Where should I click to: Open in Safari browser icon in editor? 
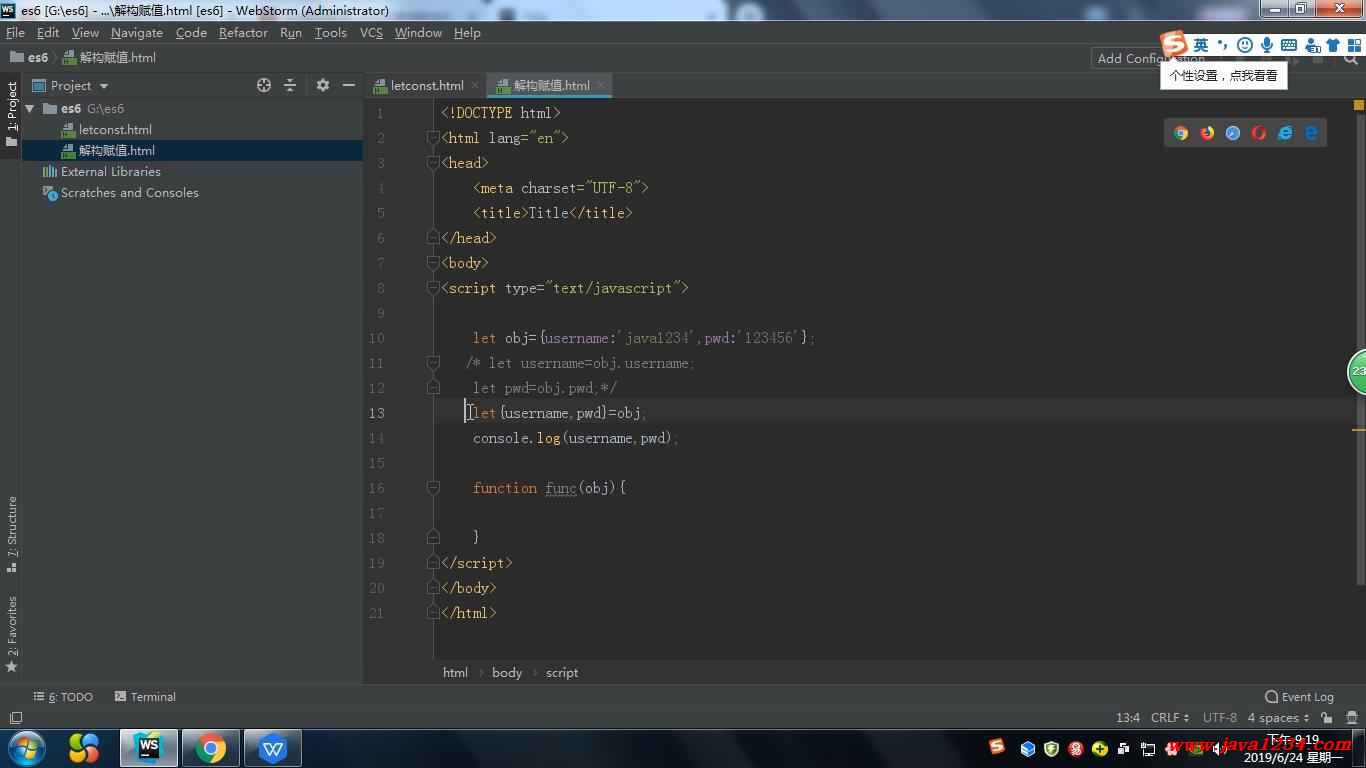click(1233, 132)
